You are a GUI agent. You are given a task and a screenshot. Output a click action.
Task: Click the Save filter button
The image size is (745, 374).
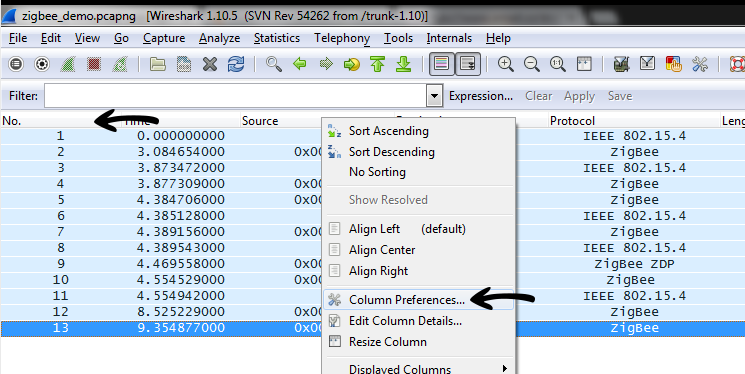point(620,96)
